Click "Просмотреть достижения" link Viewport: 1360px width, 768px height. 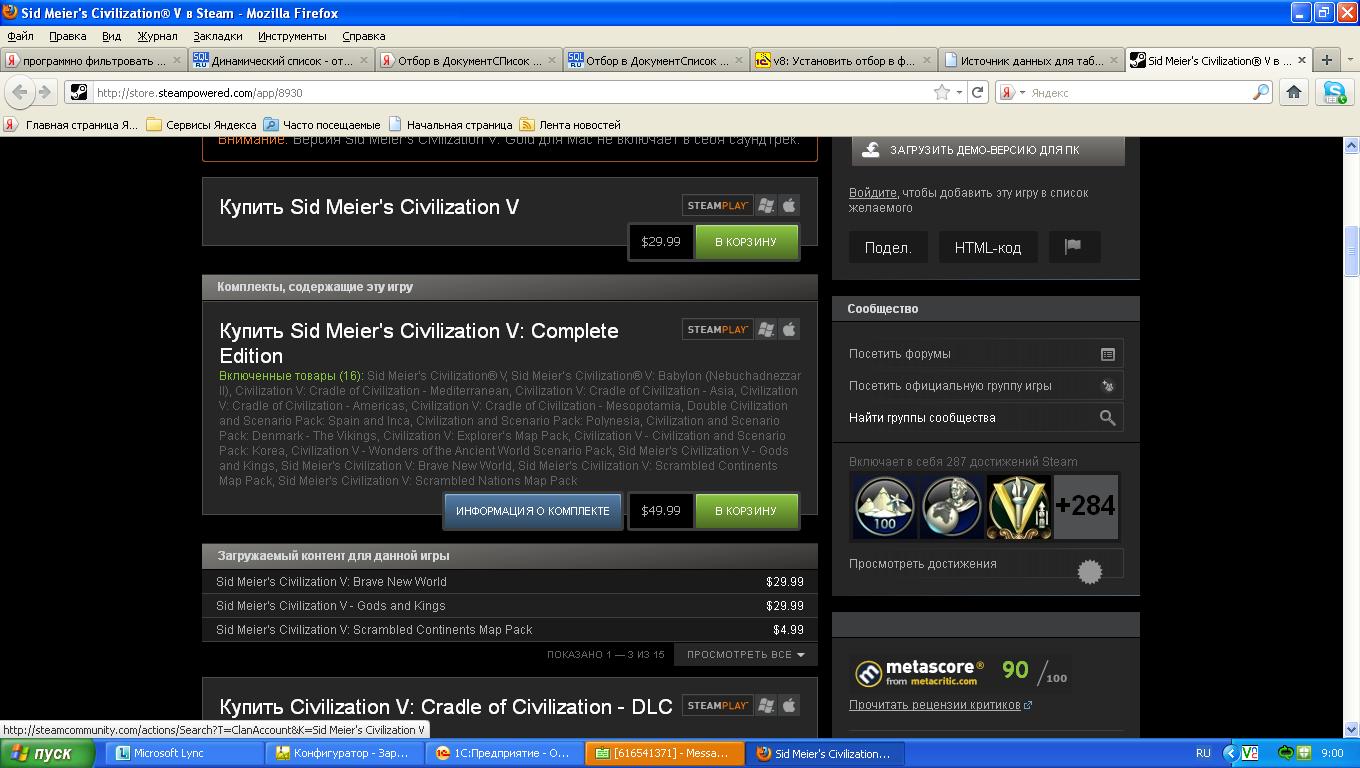click(x=923, y=564)
